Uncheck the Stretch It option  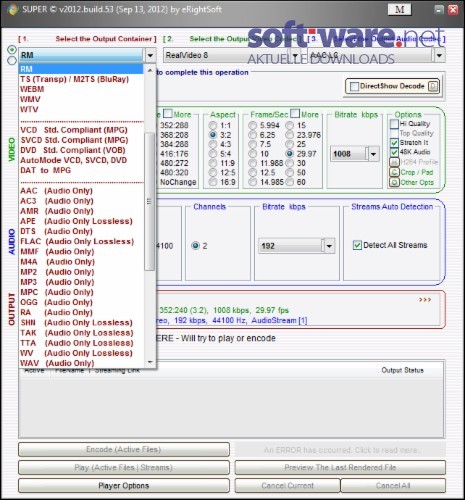pos(394,143)
